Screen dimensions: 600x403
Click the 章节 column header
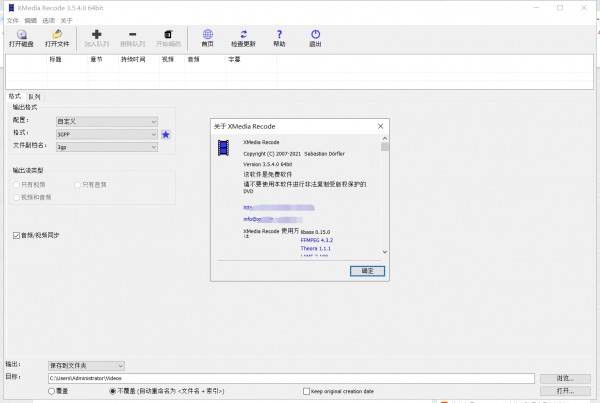[103, 59]
